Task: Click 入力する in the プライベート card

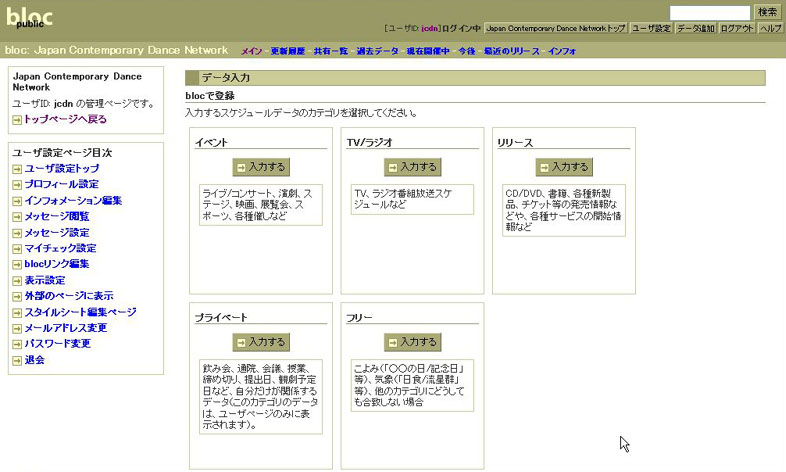Action: pyautogui.click(x=261, y=342)
